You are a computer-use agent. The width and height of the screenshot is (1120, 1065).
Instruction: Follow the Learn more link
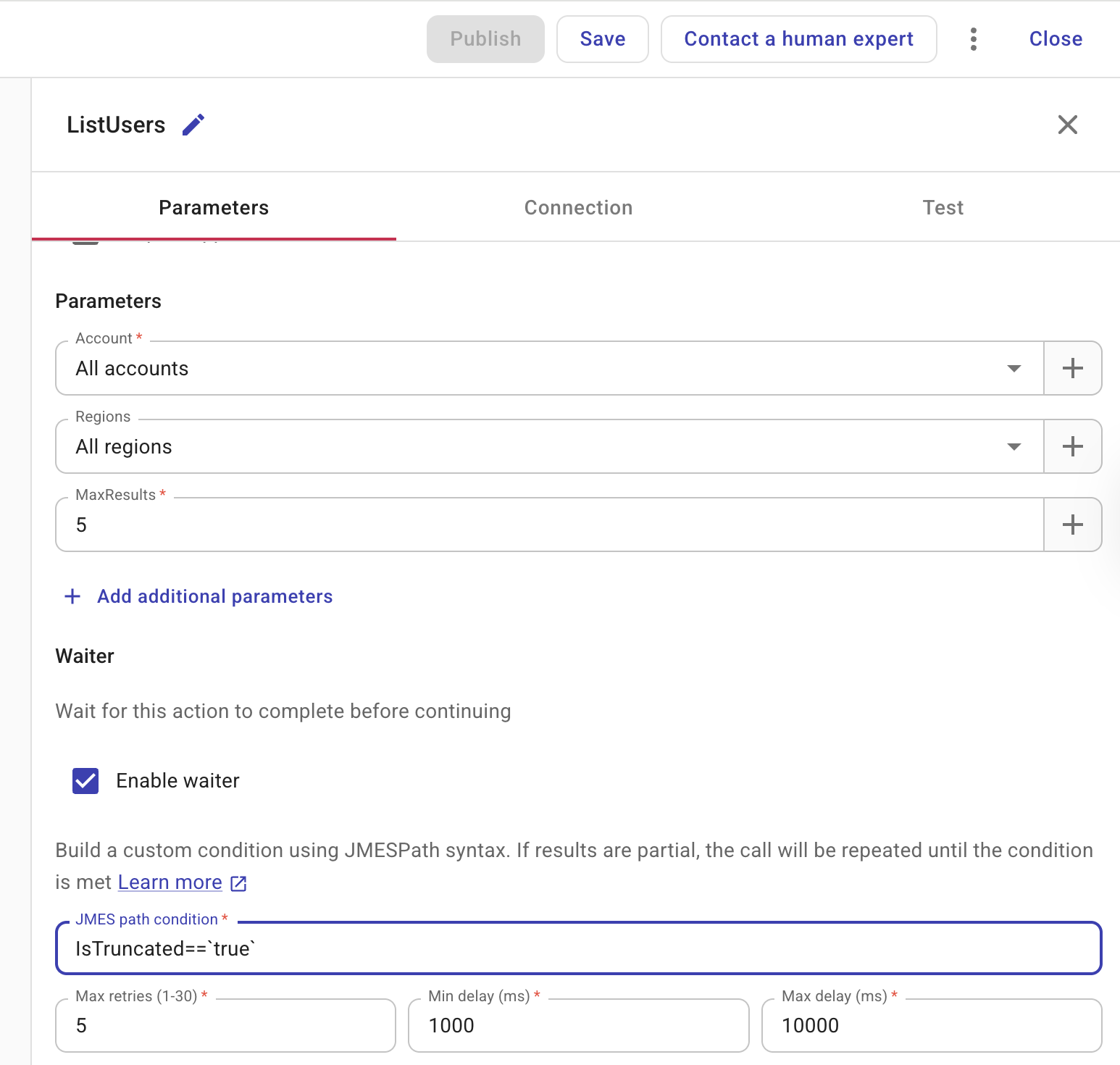(170, 882)
